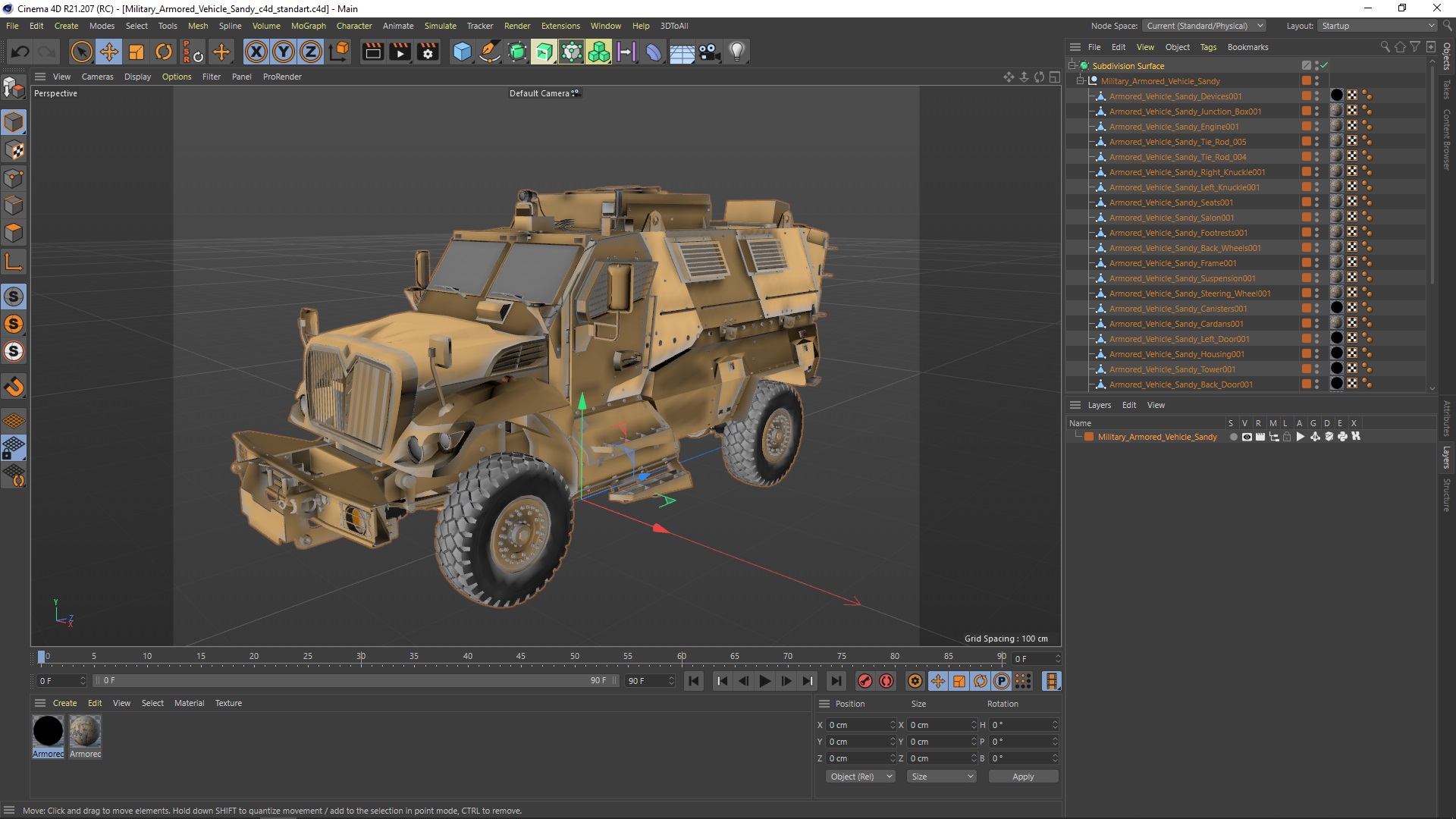Select the Rotate tool in top toolbar
The image size is (1456, 819).
point(164,52)
